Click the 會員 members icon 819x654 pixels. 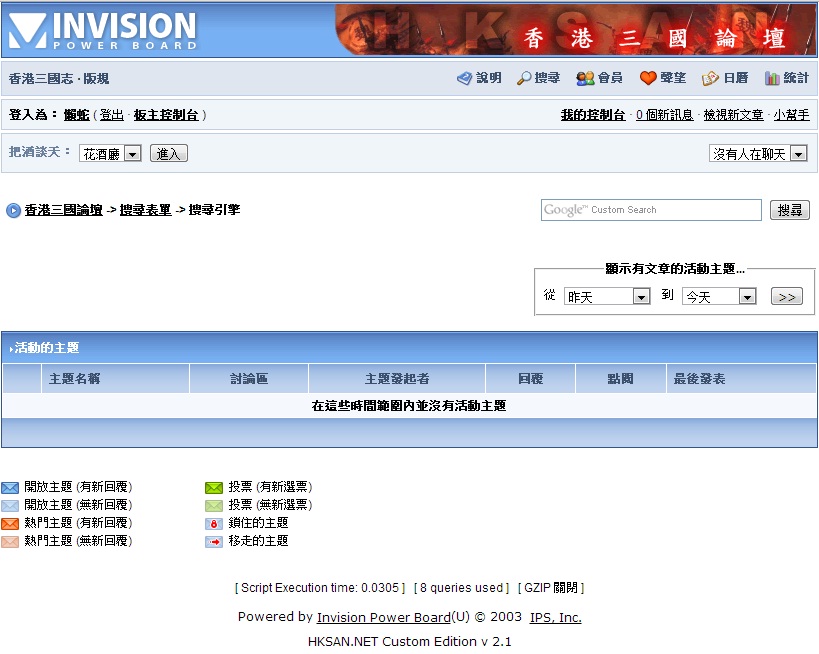point(585,78)
